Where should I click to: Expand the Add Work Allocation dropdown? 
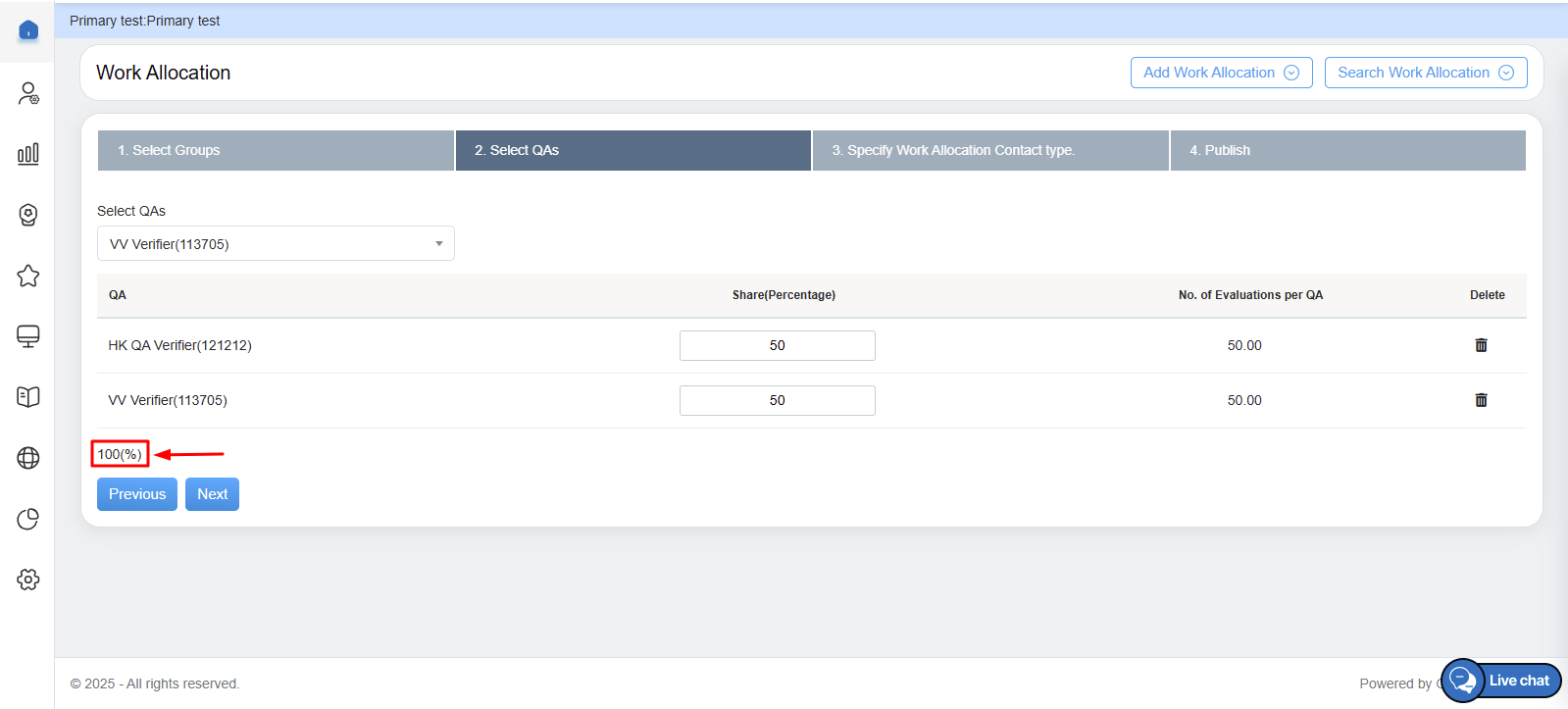[1221, 73]
